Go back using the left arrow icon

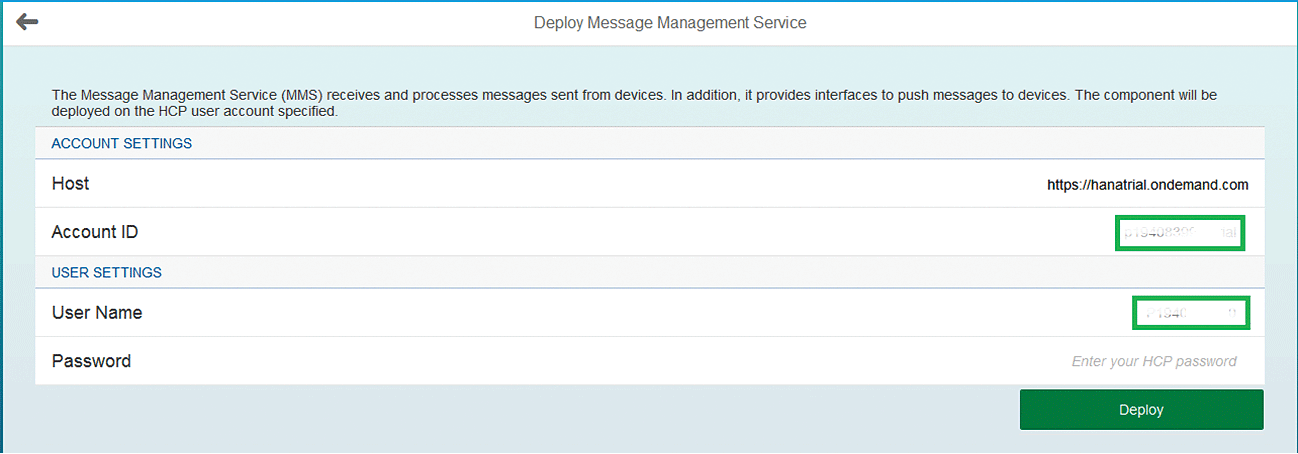[27, 22]
